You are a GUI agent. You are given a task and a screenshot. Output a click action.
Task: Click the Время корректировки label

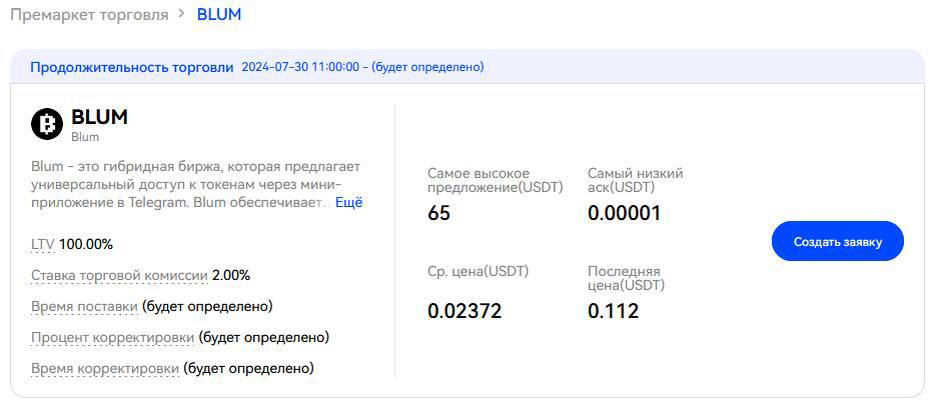pyautogui.click(x=105, y=368)
